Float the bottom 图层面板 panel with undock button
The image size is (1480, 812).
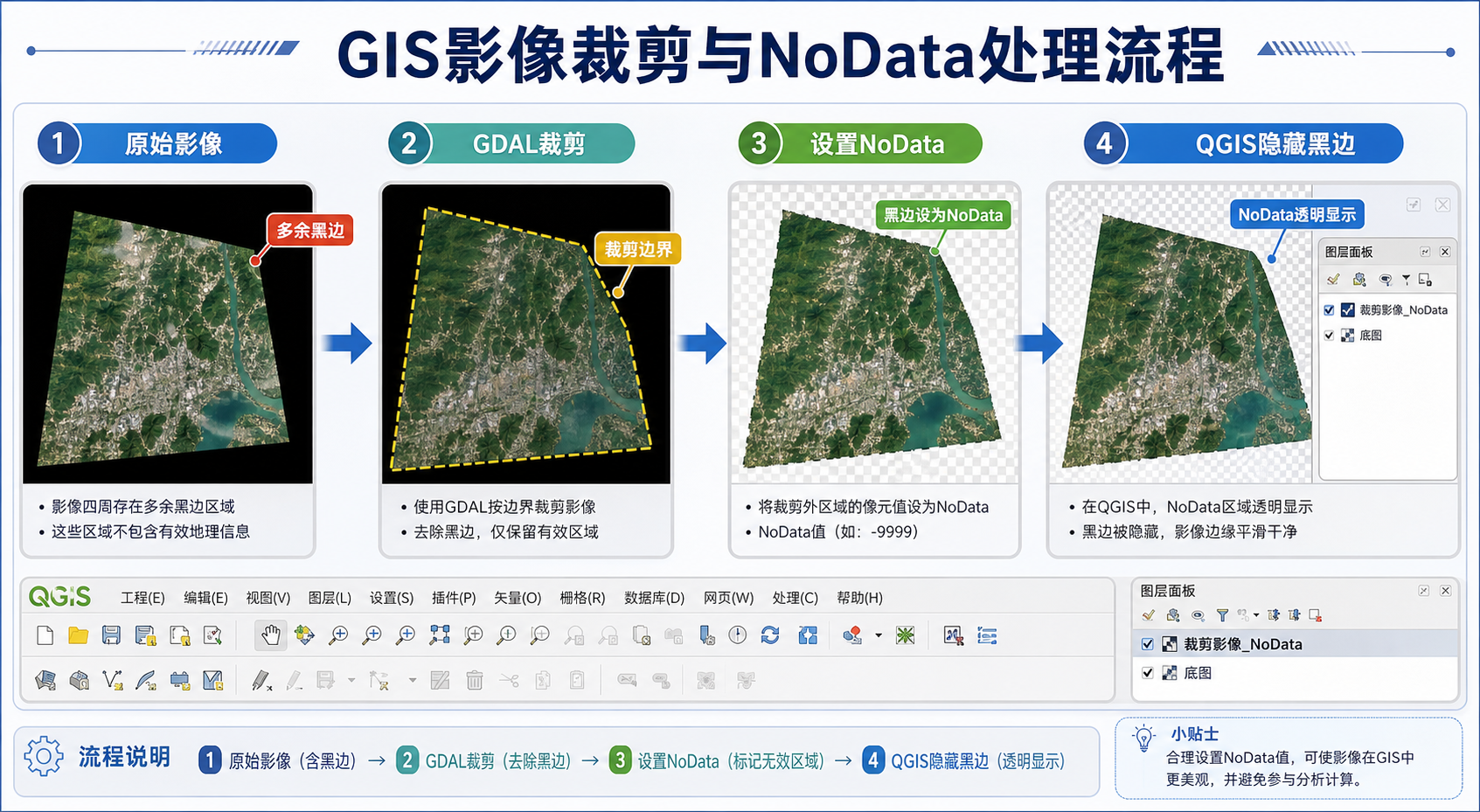pos(1423,591)
